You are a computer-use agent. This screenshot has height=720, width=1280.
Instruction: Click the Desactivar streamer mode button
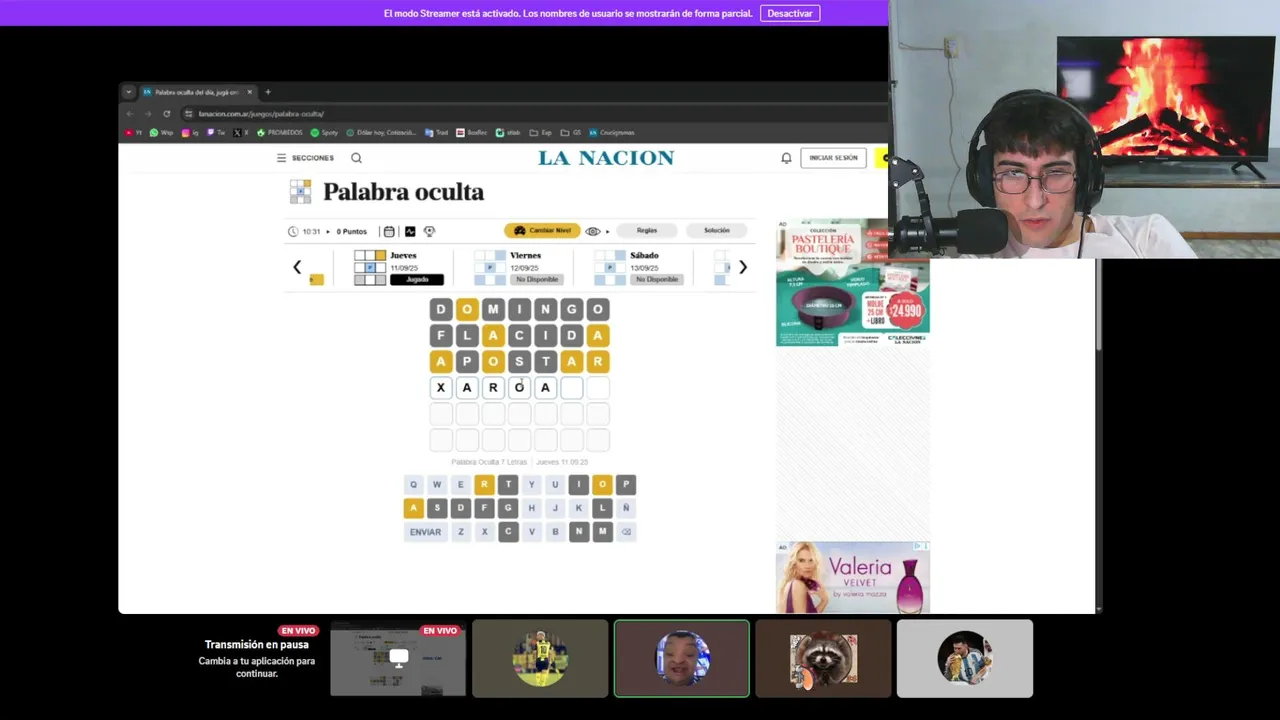[790, 13]
